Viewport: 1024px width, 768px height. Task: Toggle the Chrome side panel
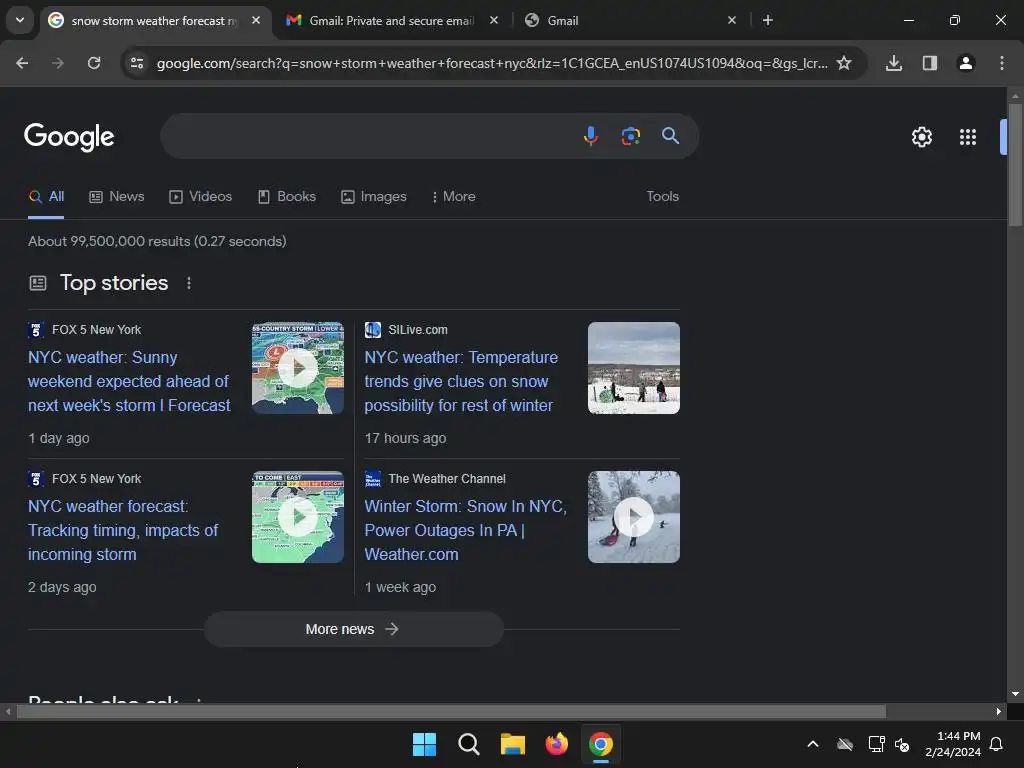point(929,63)
